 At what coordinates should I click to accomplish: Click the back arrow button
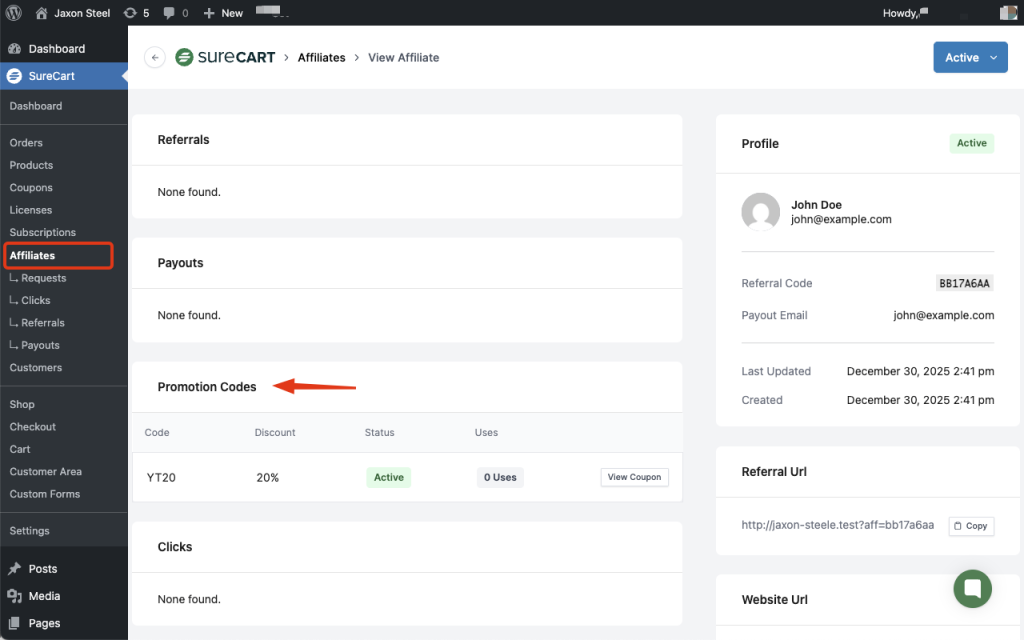pos(155,57)
